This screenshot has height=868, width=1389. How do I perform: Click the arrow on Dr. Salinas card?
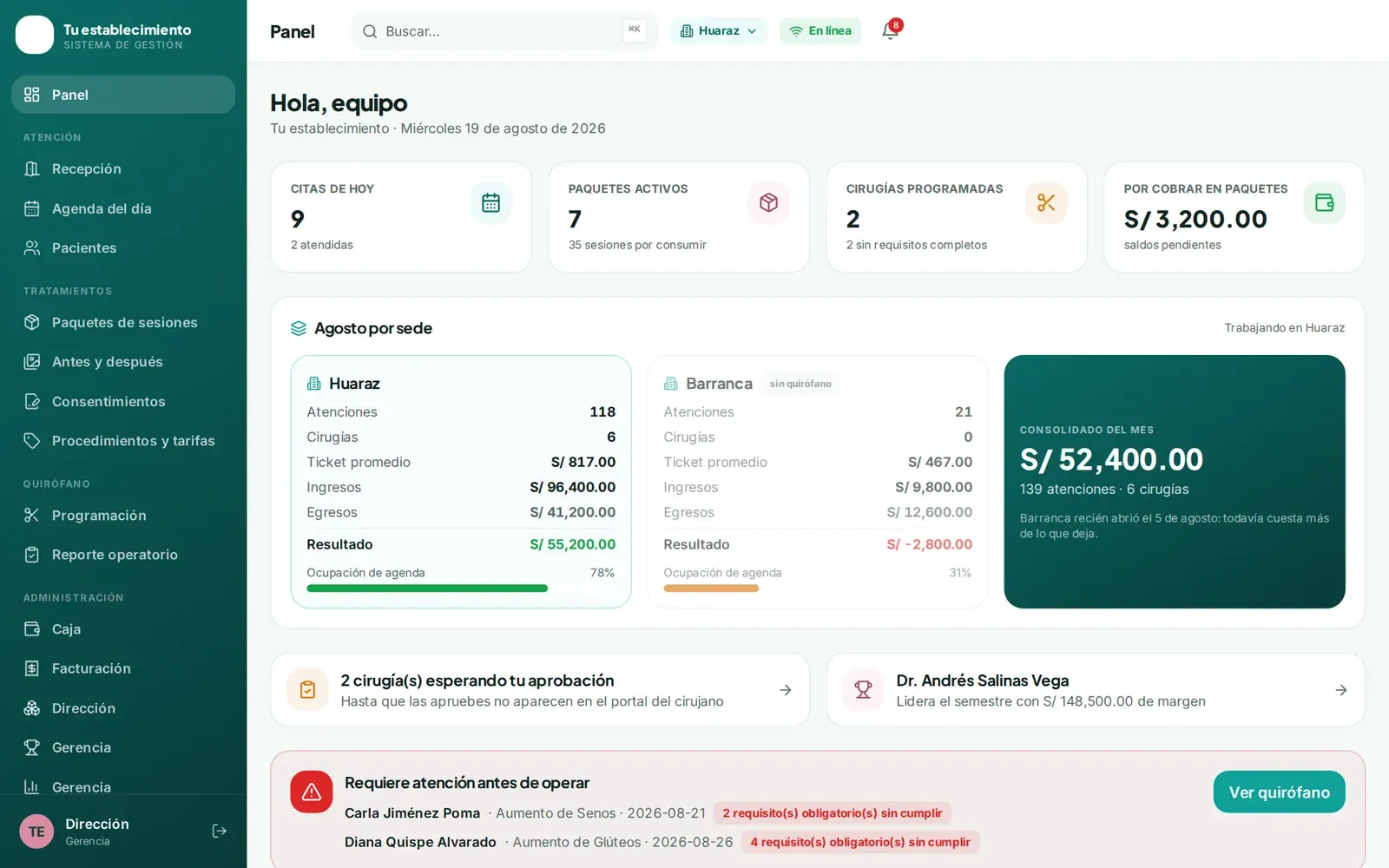click(x=1341, y=690)
